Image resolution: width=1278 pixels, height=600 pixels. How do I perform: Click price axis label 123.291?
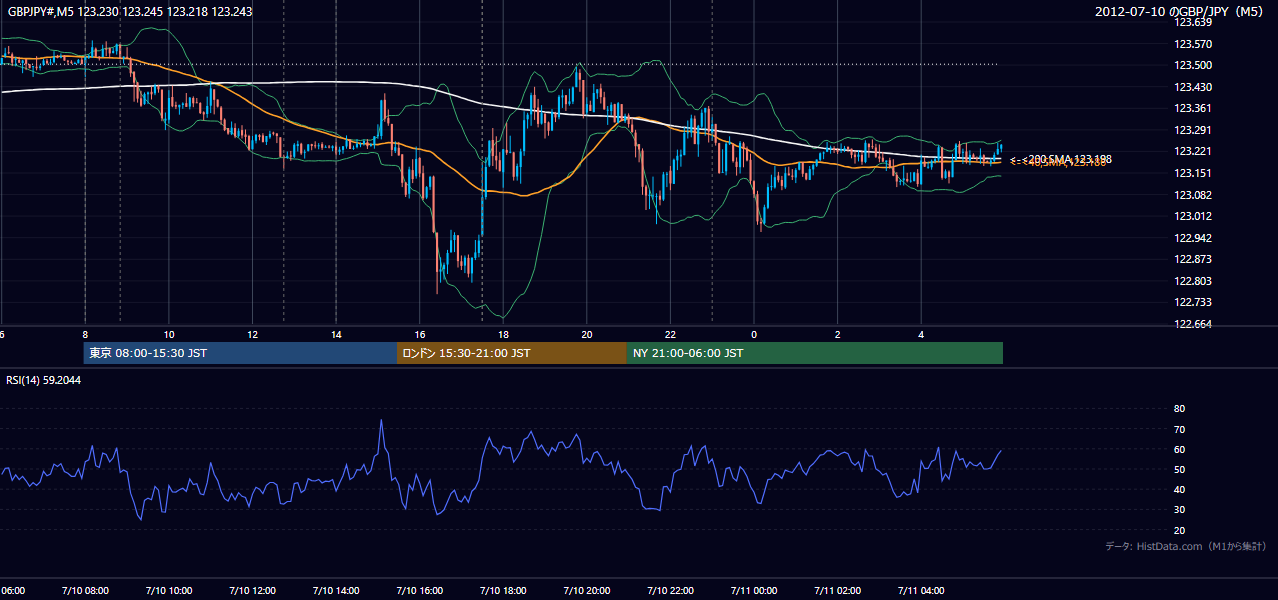point(1193,130)
